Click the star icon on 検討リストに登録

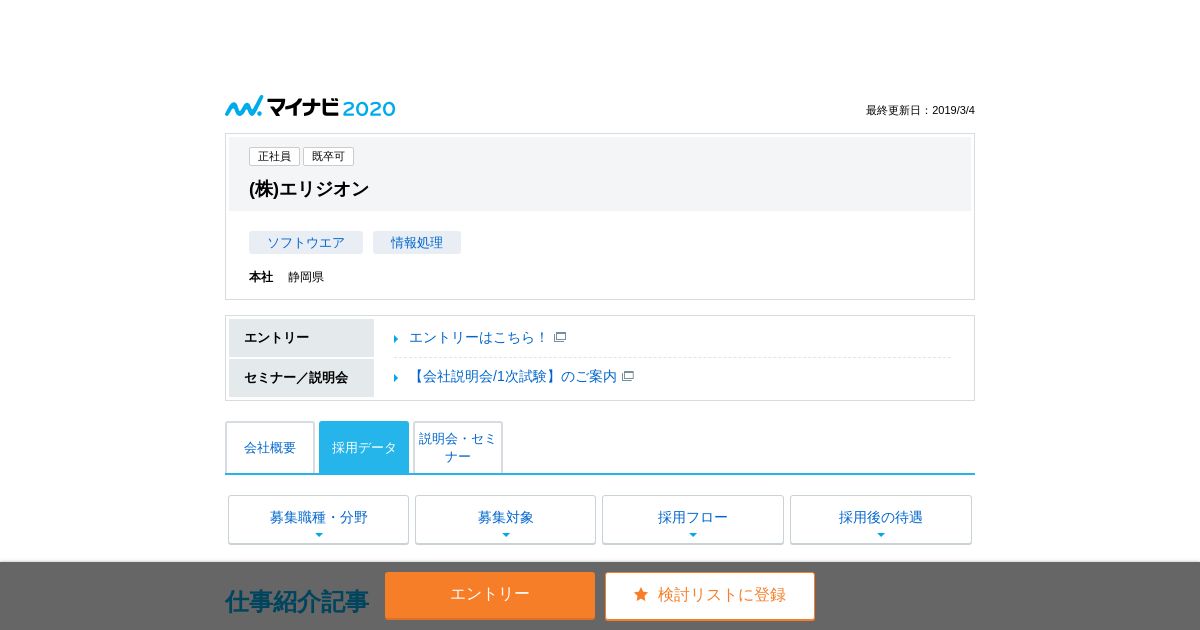coord(641,595)
